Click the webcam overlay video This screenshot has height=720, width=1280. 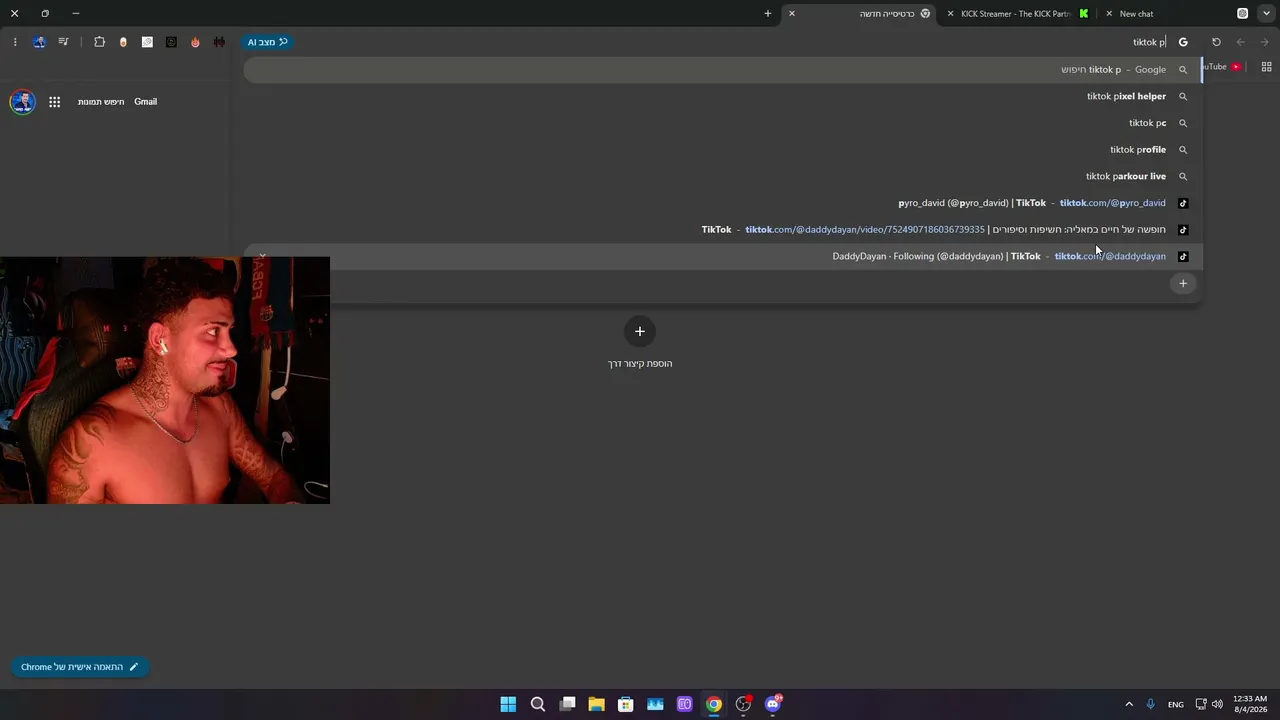click(x=165, y=380)
